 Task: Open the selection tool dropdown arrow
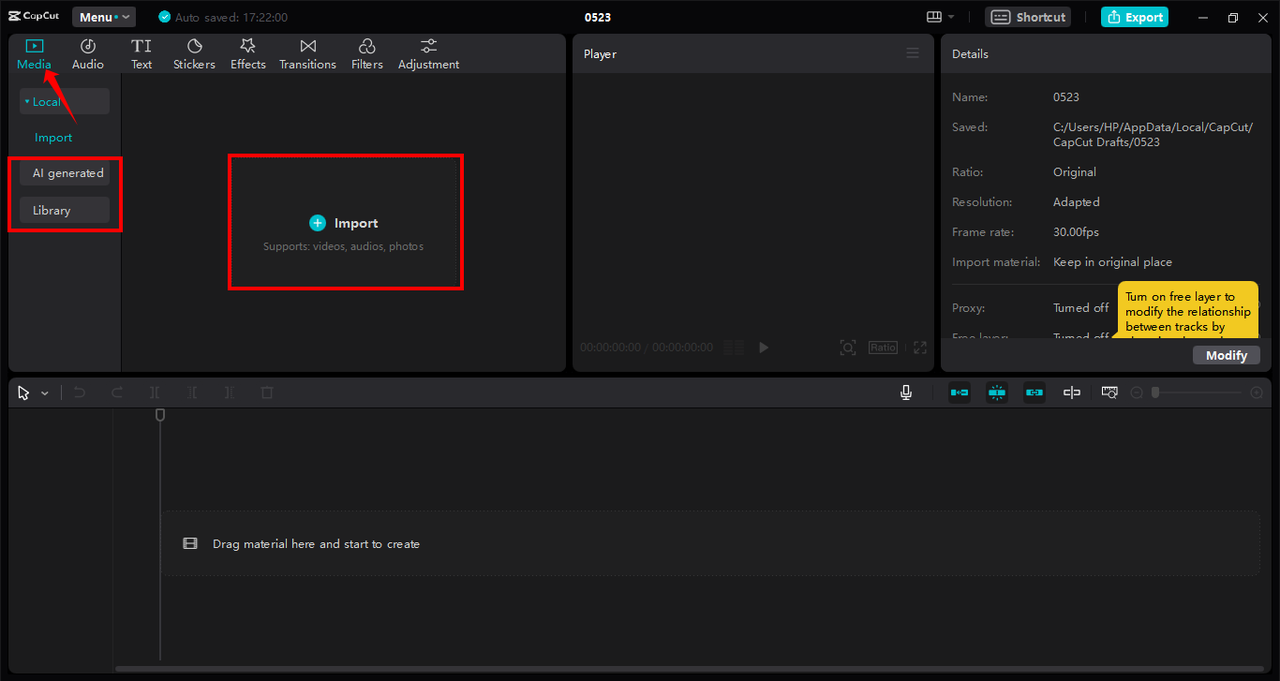click(45, 394)
